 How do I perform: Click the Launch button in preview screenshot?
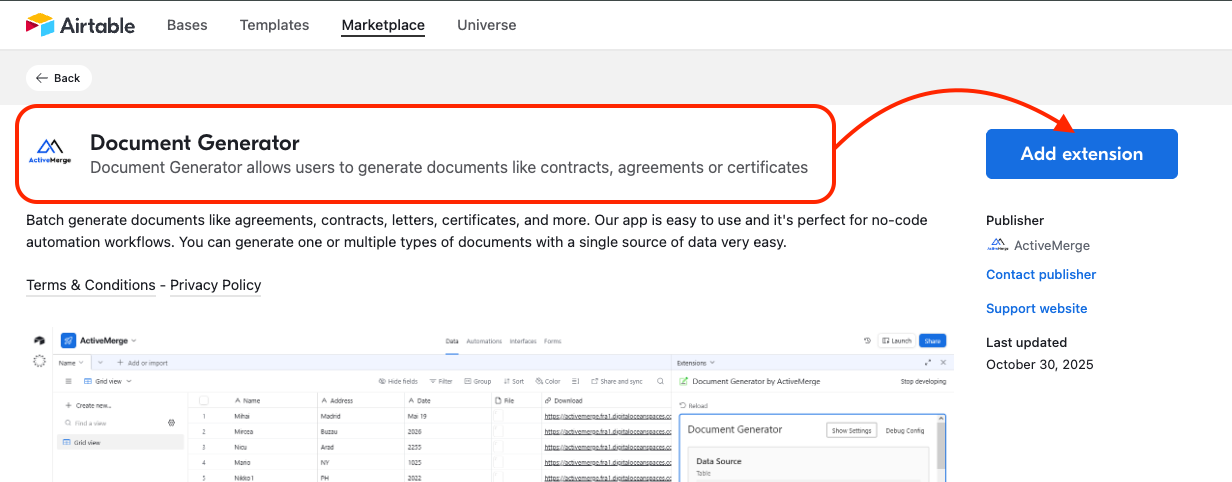click(x=896, y=341)
